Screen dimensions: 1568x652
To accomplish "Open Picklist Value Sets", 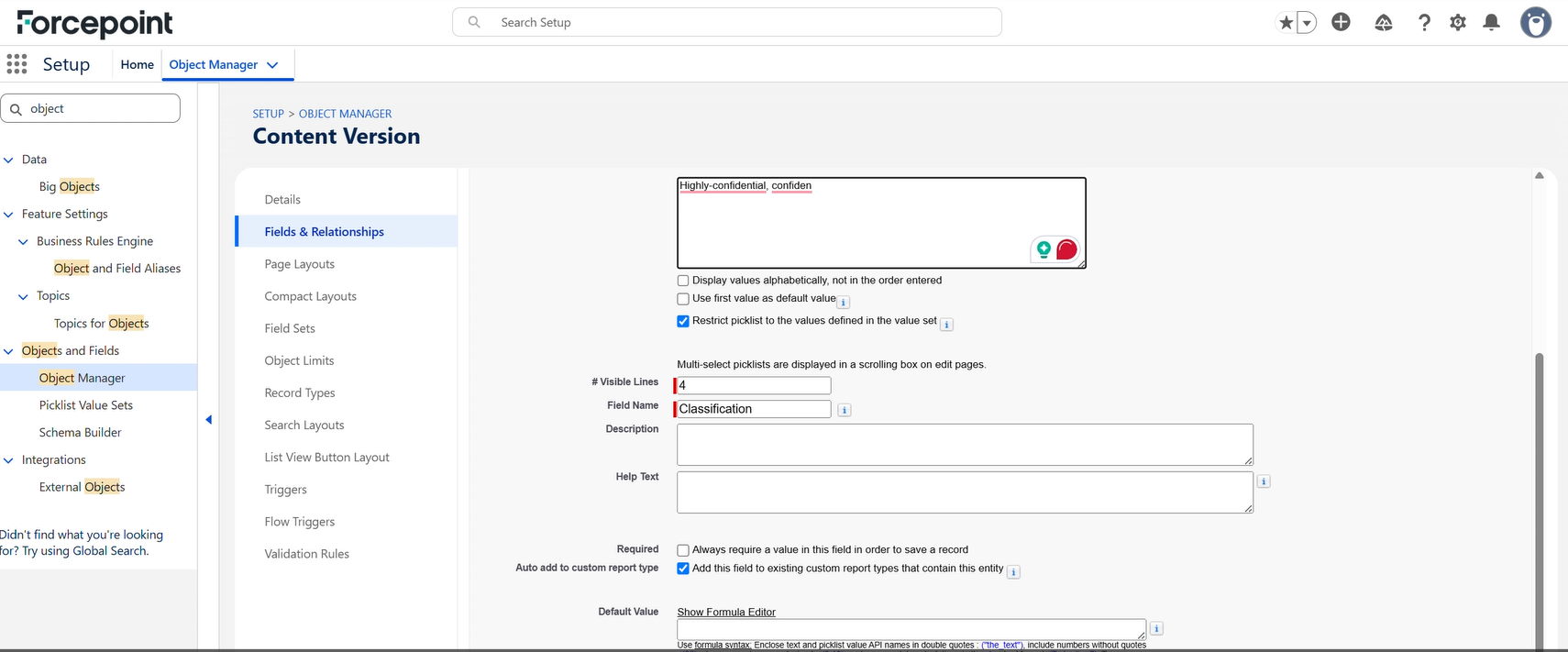I will pos(86,404).
